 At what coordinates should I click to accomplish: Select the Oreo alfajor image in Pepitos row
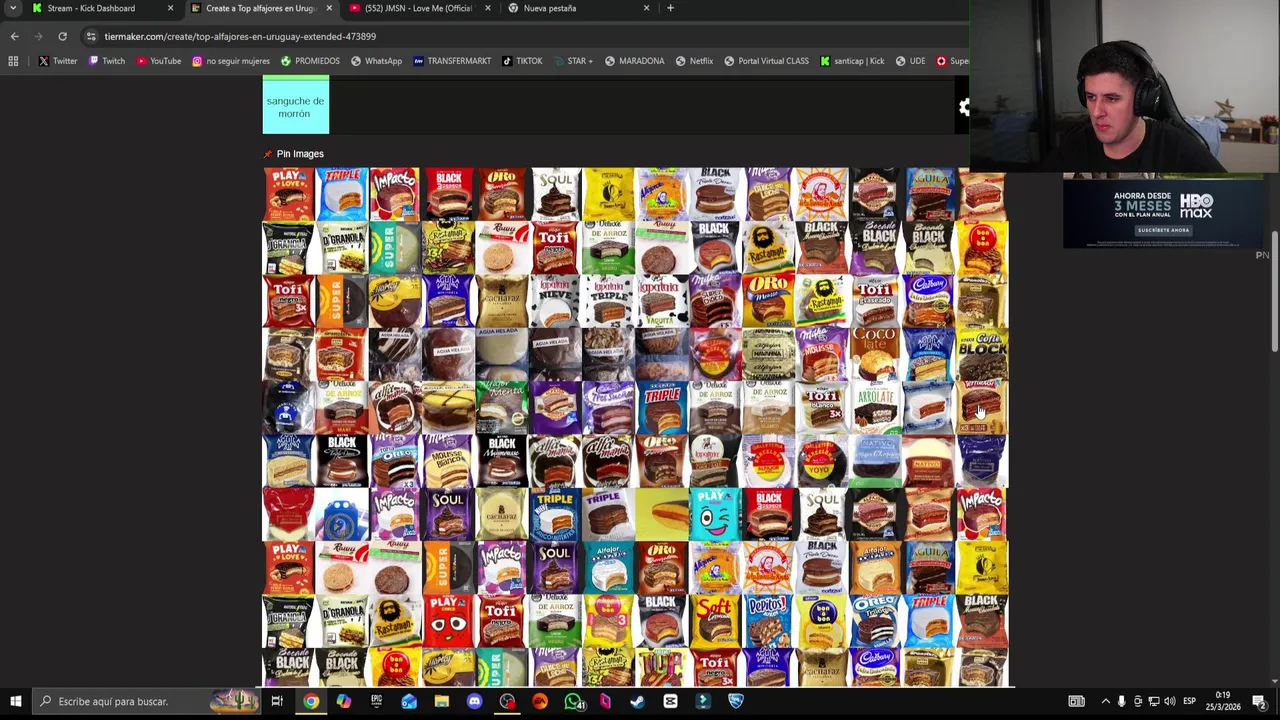[x=875, y=620]
